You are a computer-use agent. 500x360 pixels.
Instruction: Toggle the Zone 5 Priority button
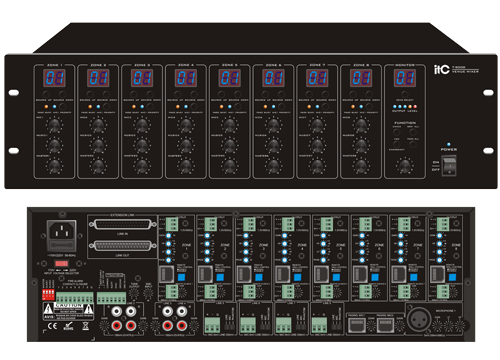coord(238,107)
